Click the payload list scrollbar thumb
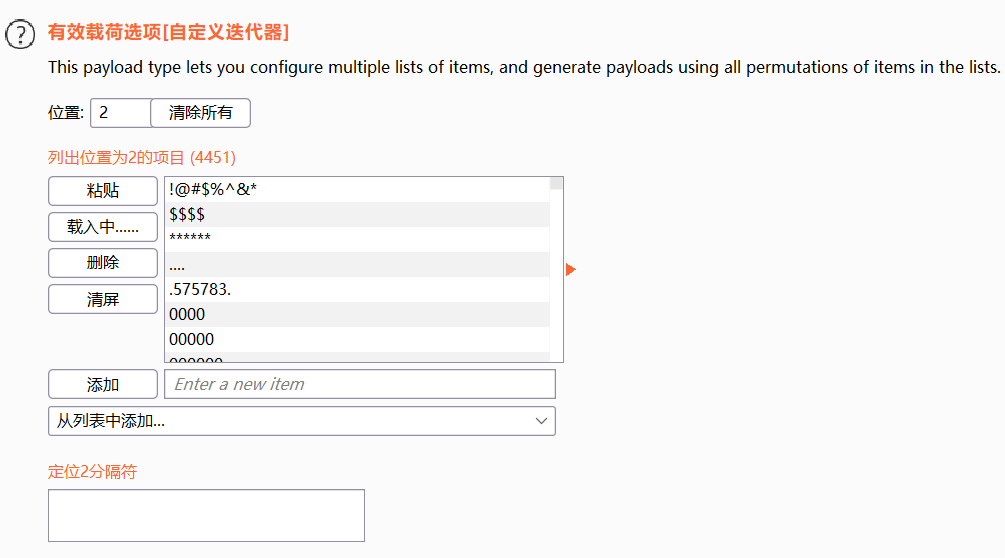The image size is (1005, 558). point(557,184)
